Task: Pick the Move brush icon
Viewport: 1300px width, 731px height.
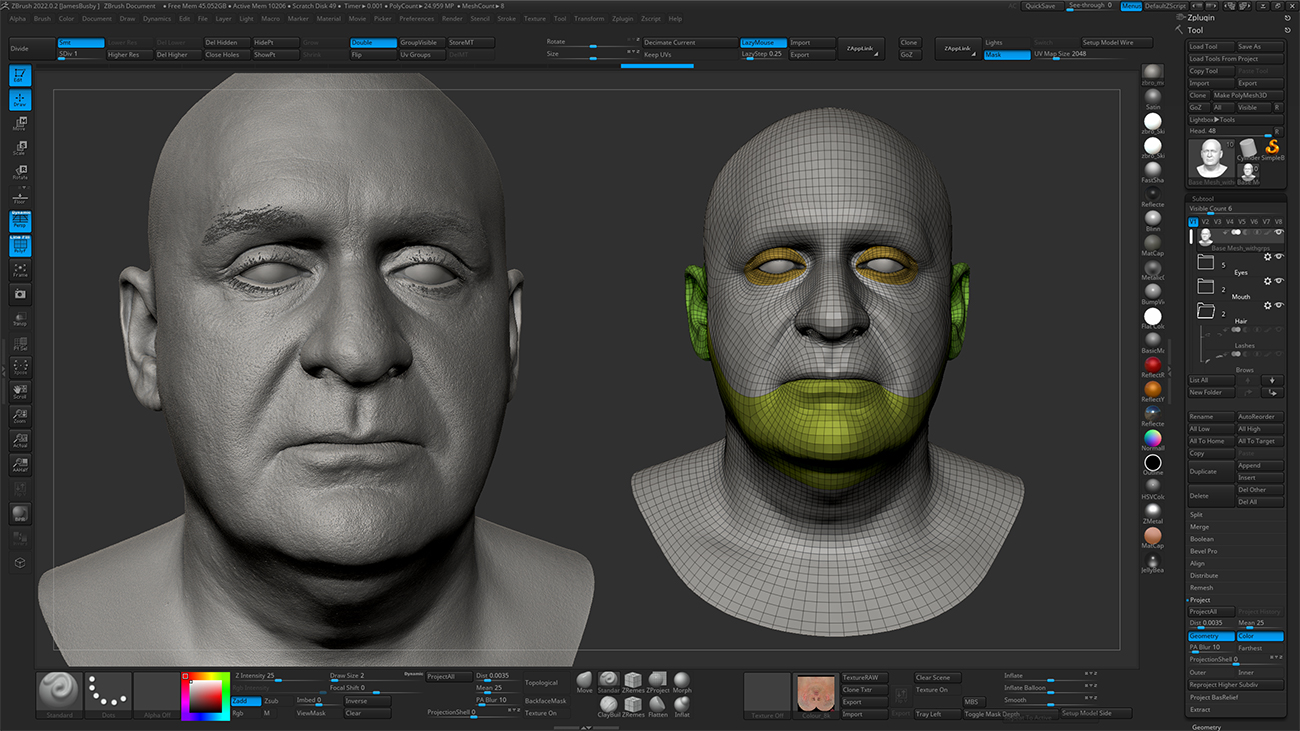Action: click(x=584, y=682)
